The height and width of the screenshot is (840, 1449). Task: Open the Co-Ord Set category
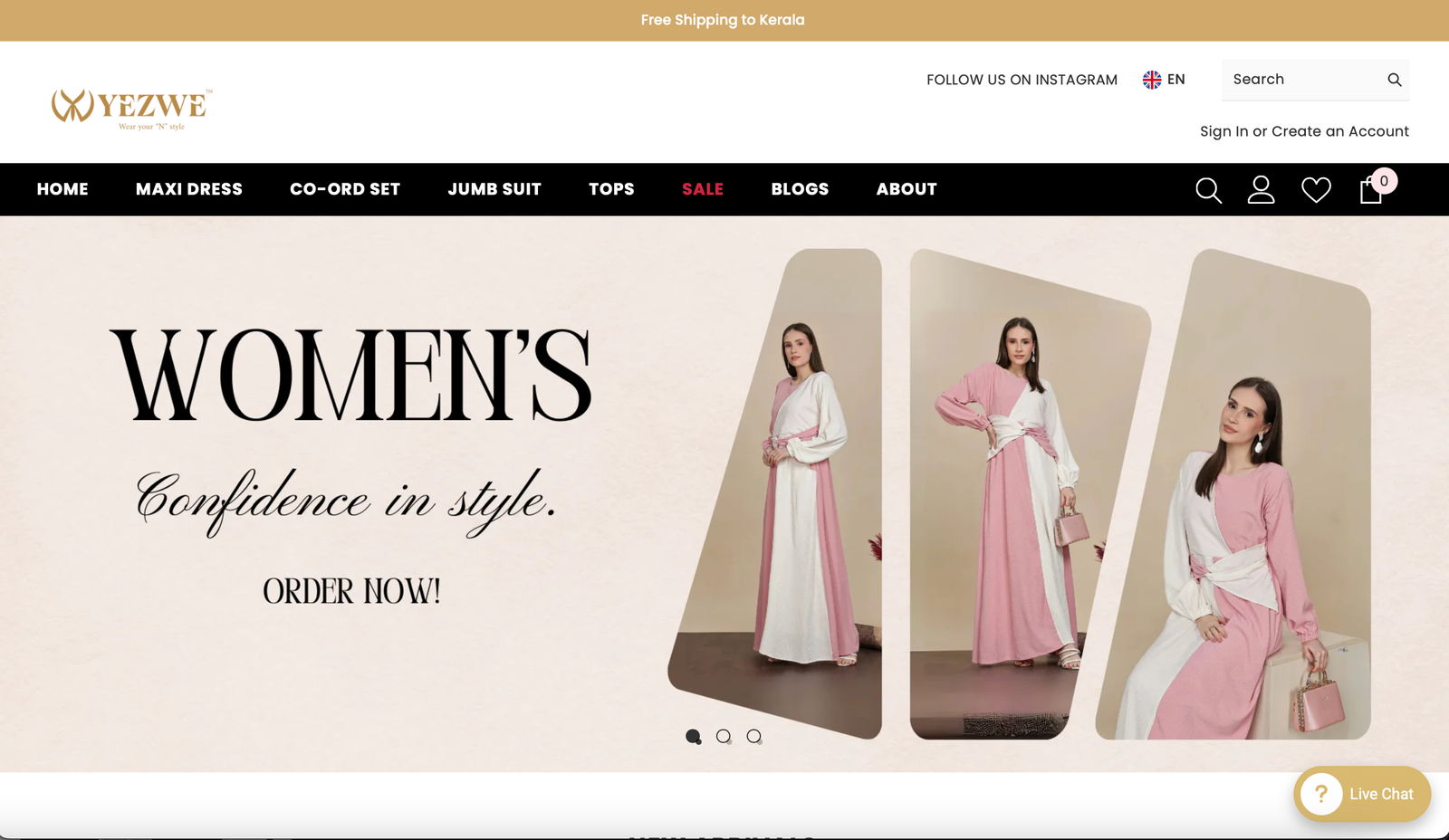[344, 189]
